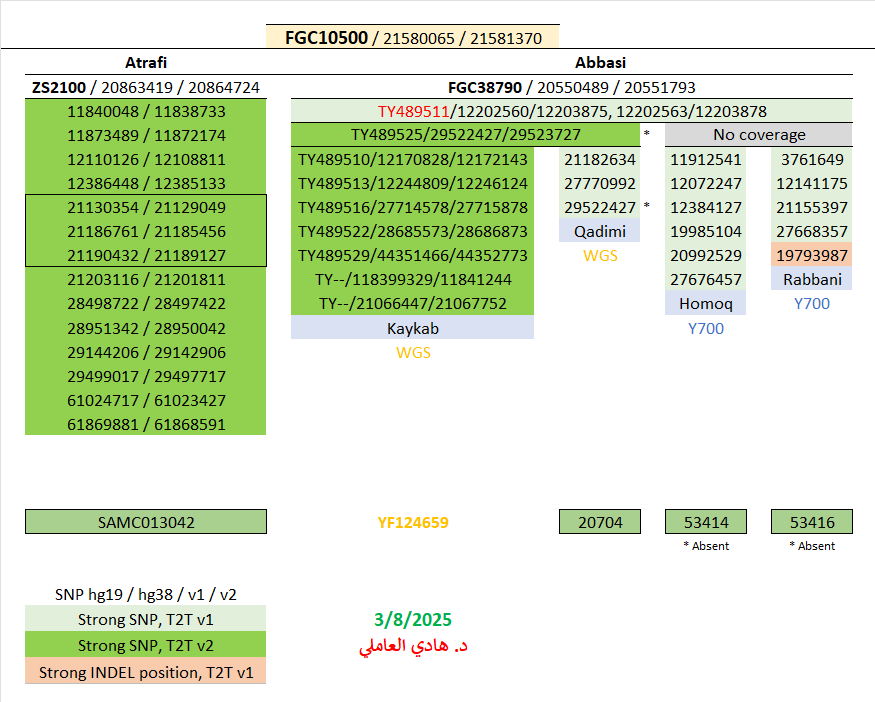Click the red TY489511 row
This screenshot has width=875, height=702.
(572, 111)
